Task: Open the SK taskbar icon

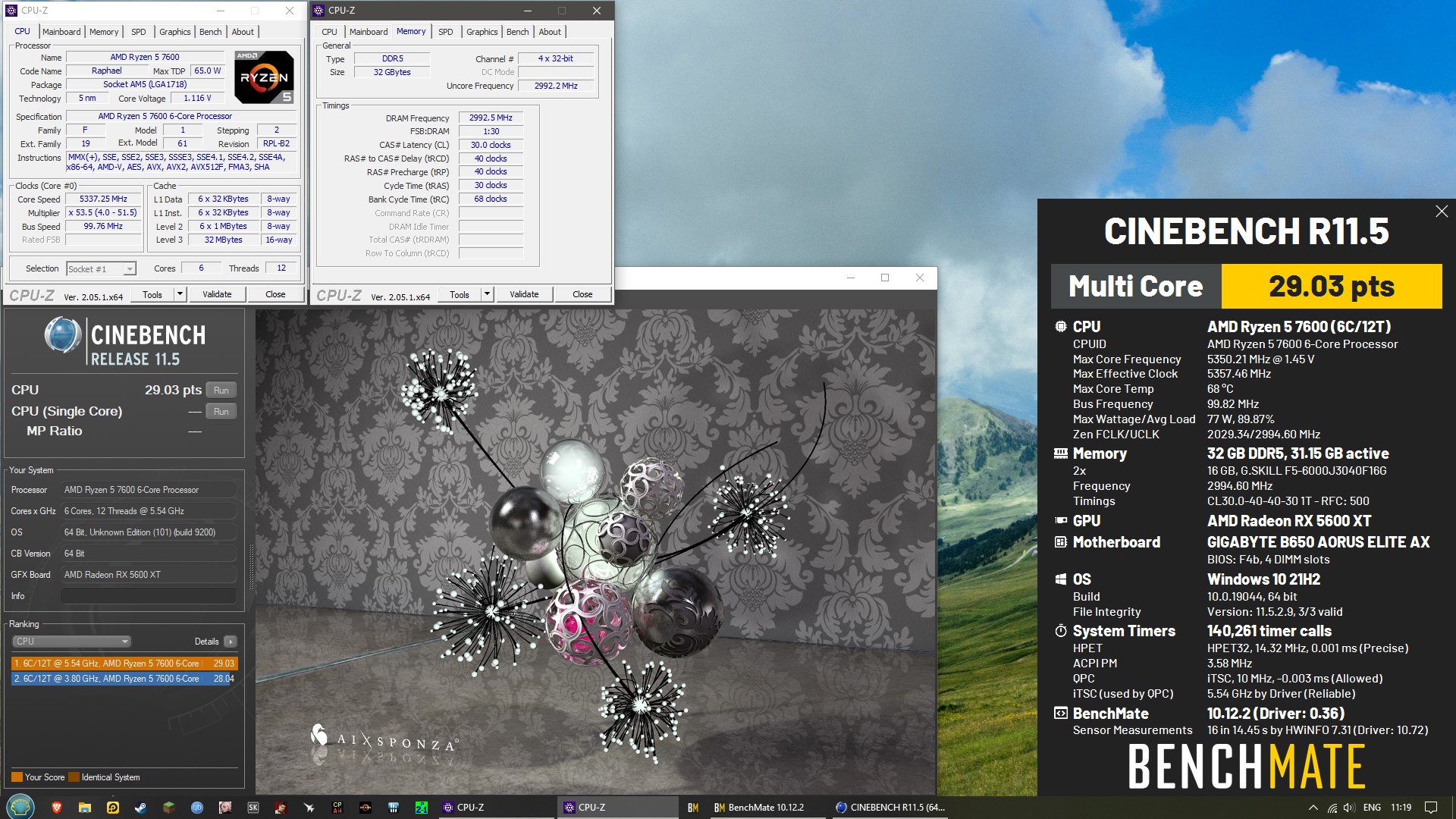Action: click(253, 808)
